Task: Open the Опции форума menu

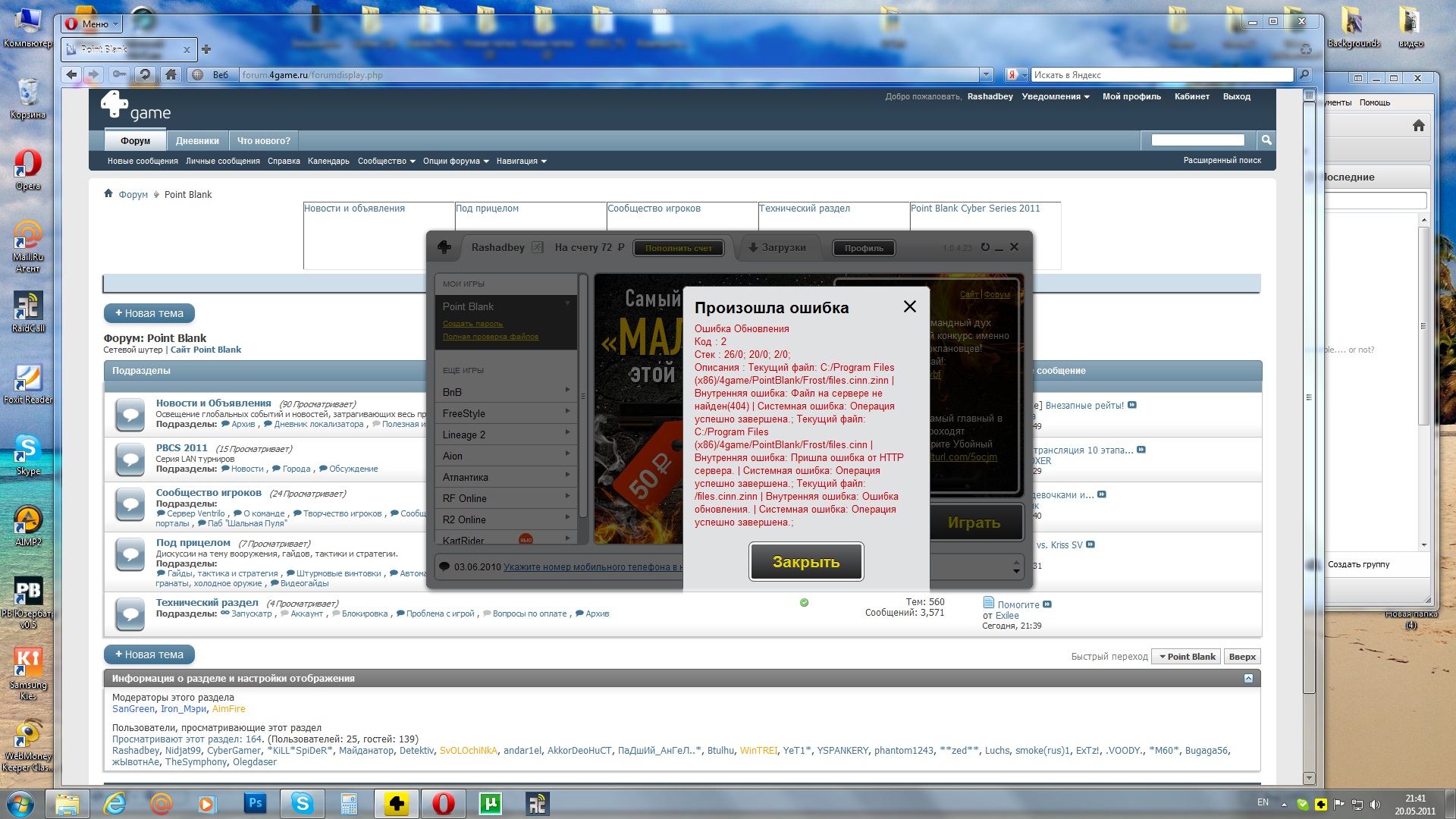Action: point(456,161)
